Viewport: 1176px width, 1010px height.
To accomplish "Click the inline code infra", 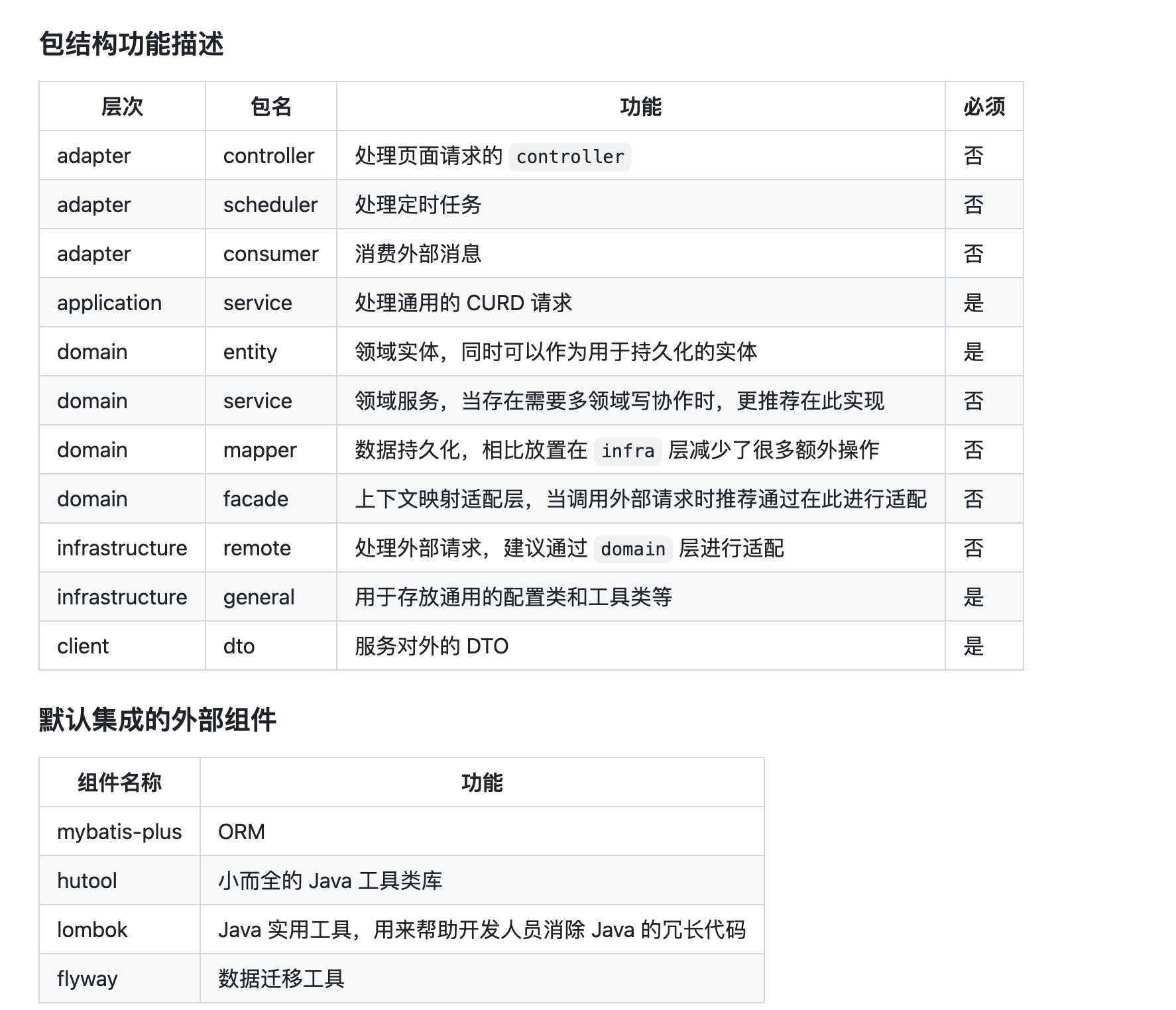I will coord(628,451).
